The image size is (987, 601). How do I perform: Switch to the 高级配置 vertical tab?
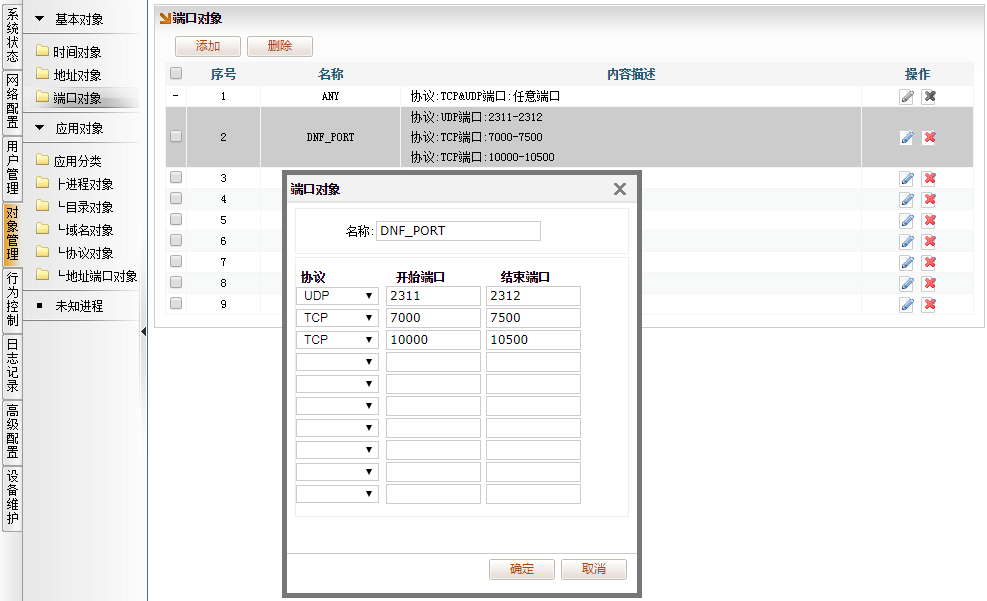(12, 432)
